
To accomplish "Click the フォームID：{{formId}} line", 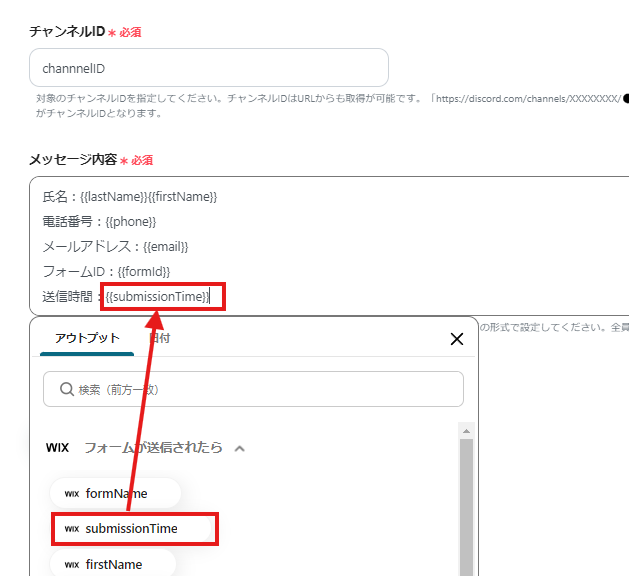I will point(106,272).
